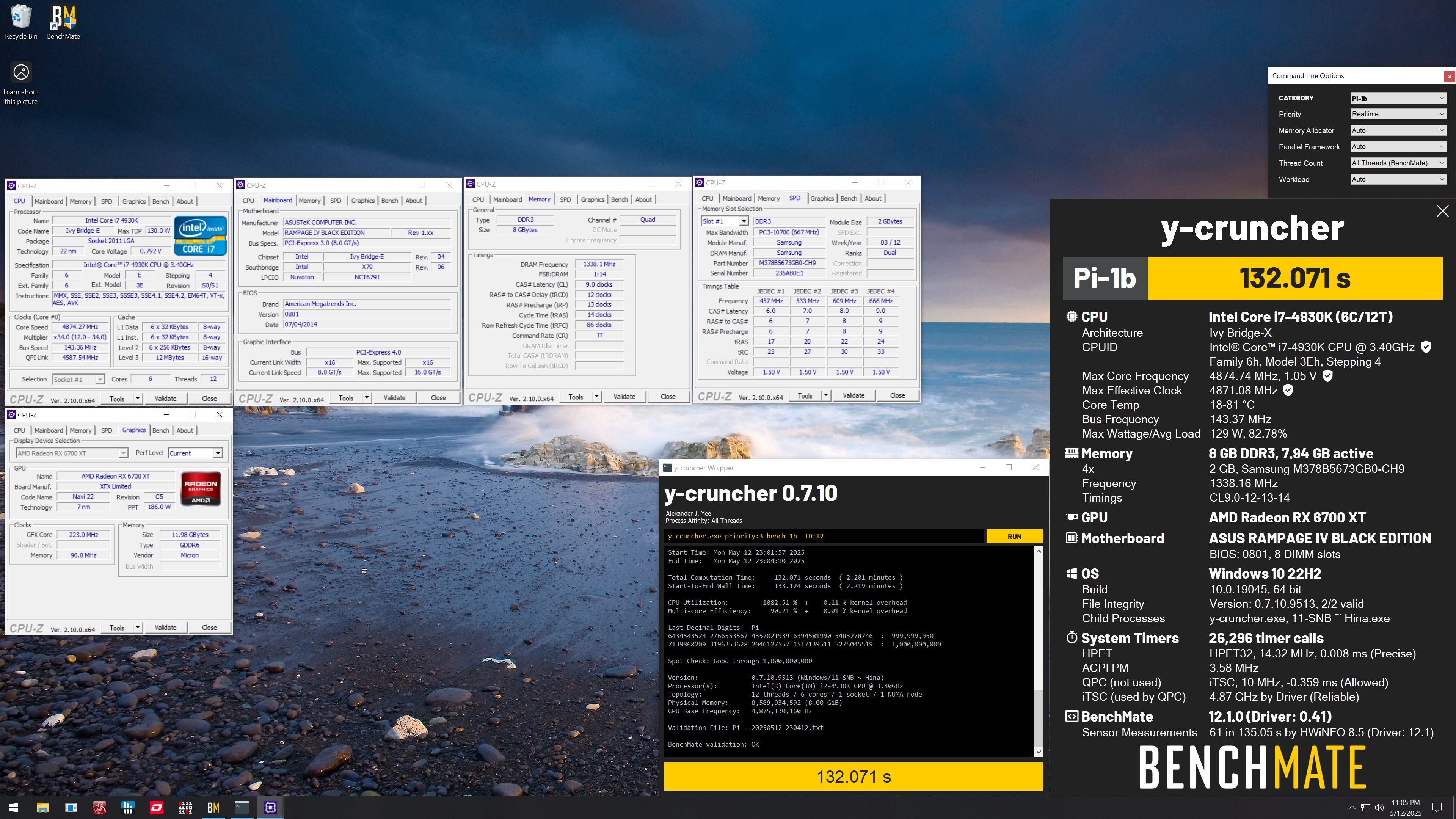The width and height of the screenshot is (1456, 819).
Task: Switch to Bench tab in CPU-Z CPU window
Action: coord(160,201)
